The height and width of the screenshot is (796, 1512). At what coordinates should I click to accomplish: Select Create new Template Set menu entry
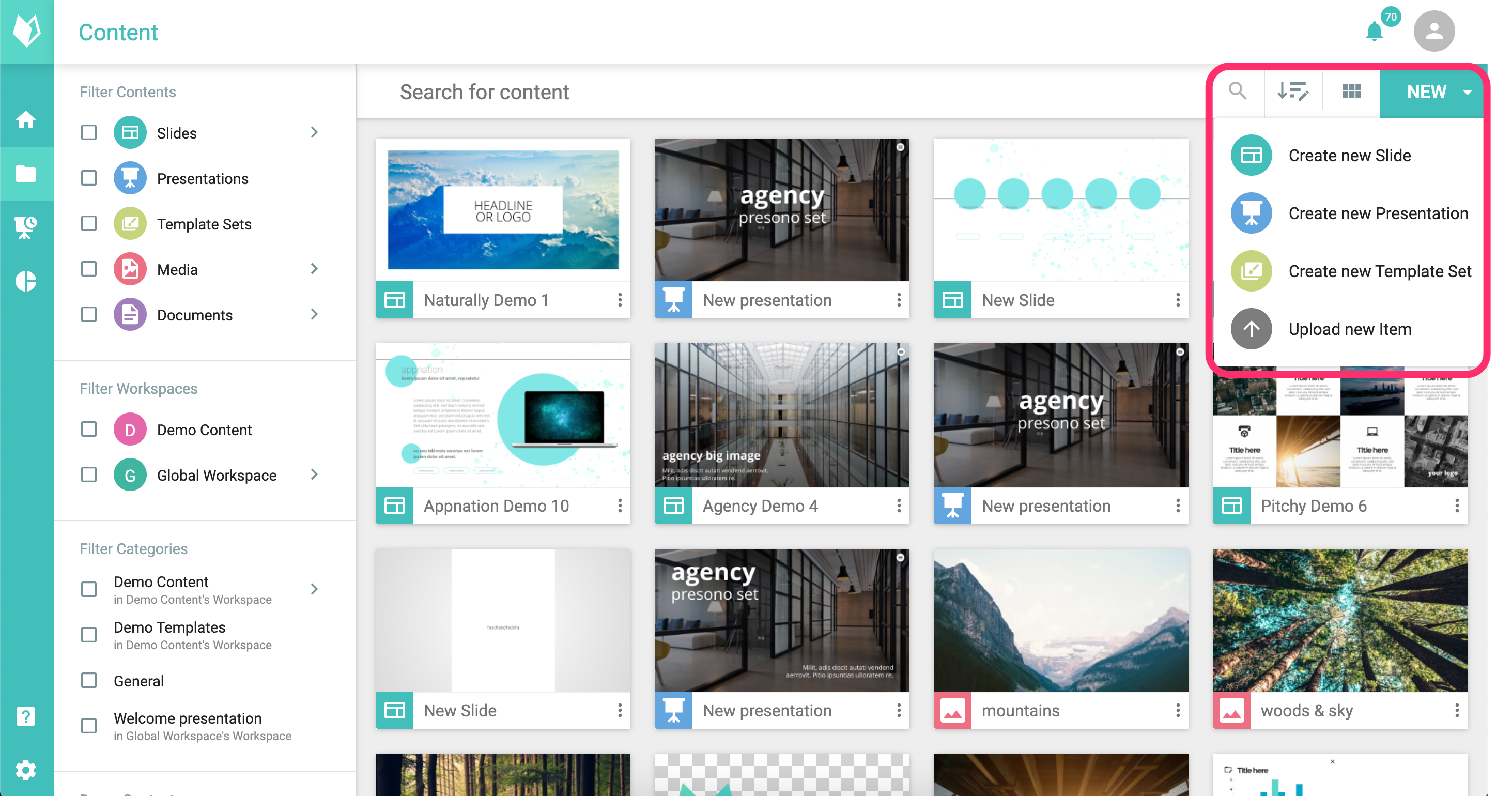1349,271
